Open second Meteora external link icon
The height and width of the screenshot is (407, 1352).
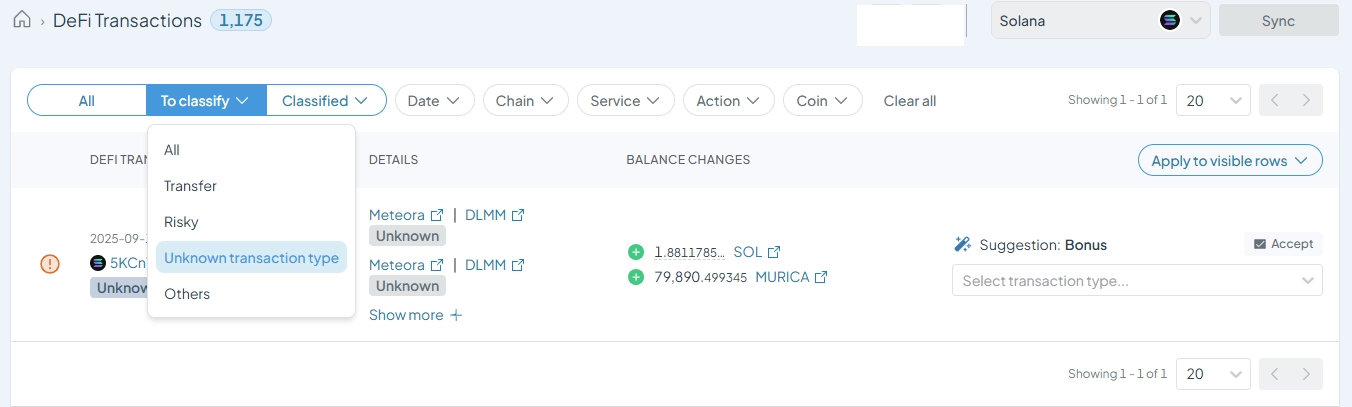click(436, 265)
